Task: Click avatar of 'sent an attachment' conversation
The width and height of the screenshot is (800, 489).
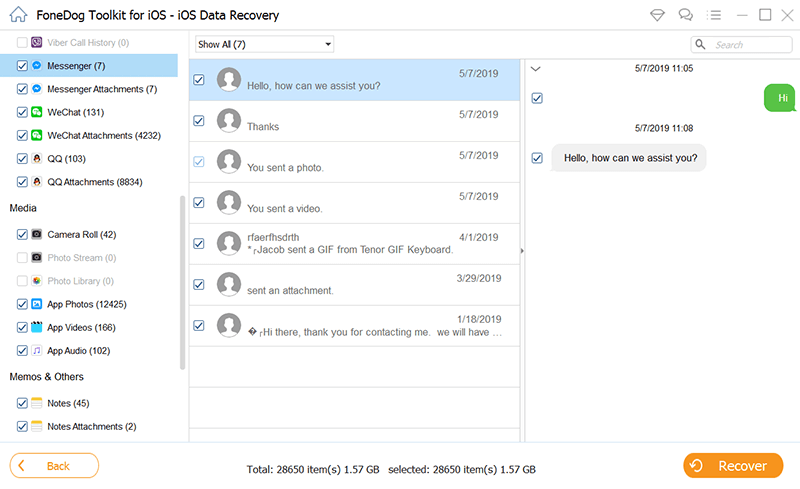Action: tap(229, 284)
